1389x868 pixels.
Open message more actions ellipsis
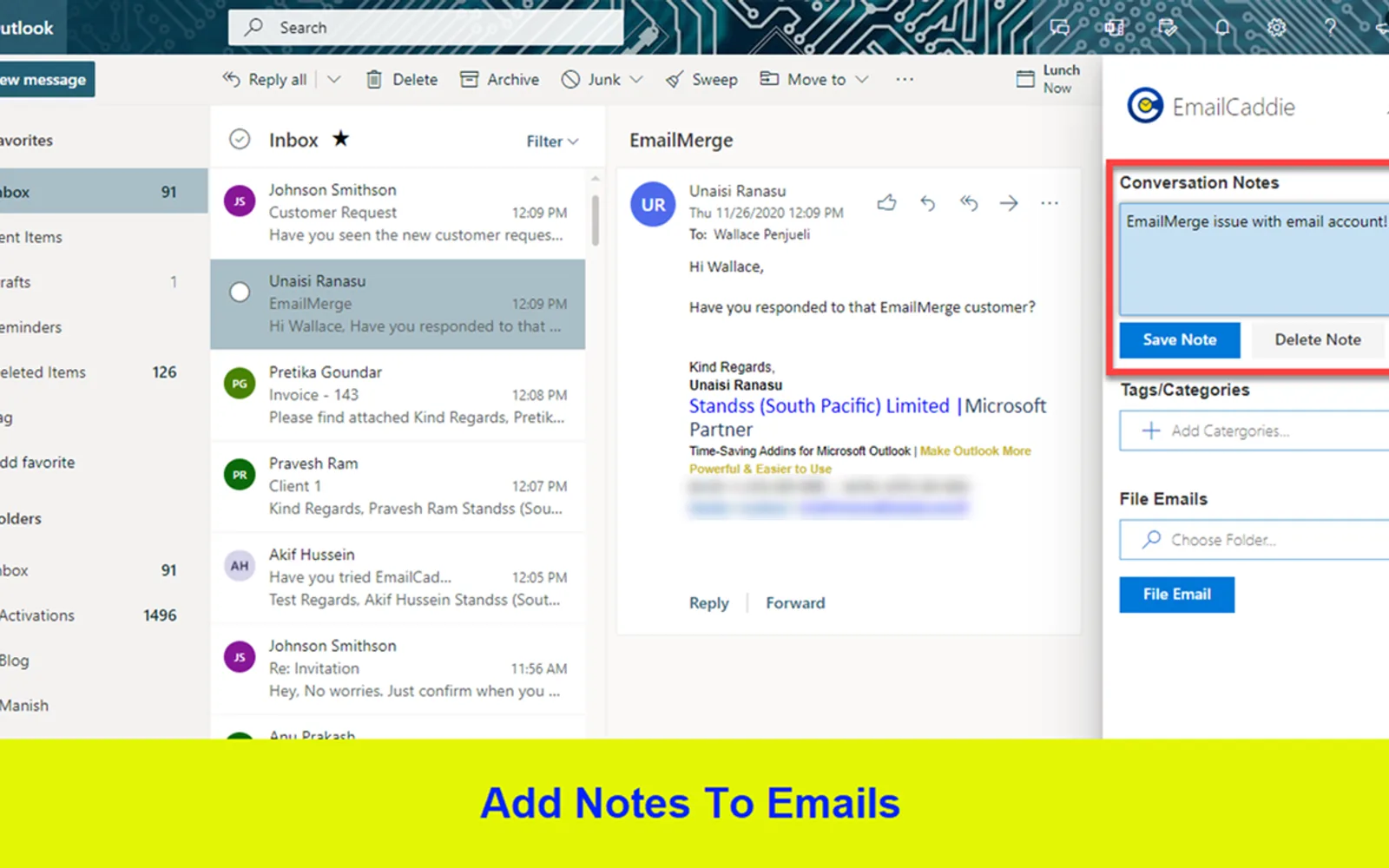pyautogui.click(x=1050, y=203)
